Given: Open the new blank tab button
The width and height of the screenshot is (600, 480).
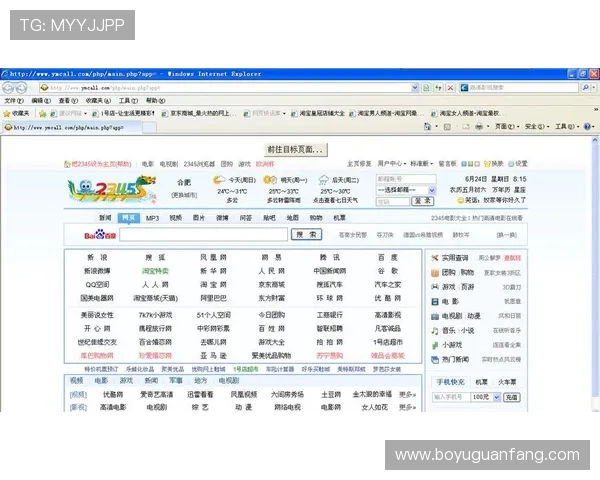Looking at the screenshot, I should (x=149, y=127).
